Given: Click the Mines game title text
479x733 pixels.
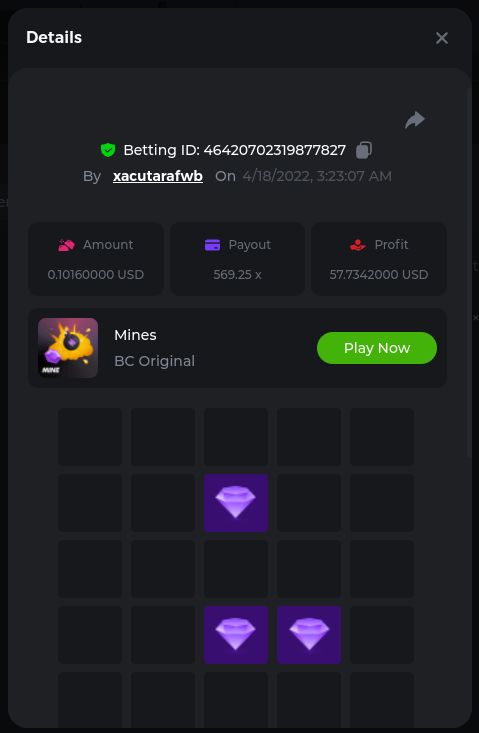Looking at the screenshot, I should click(136, 335).
